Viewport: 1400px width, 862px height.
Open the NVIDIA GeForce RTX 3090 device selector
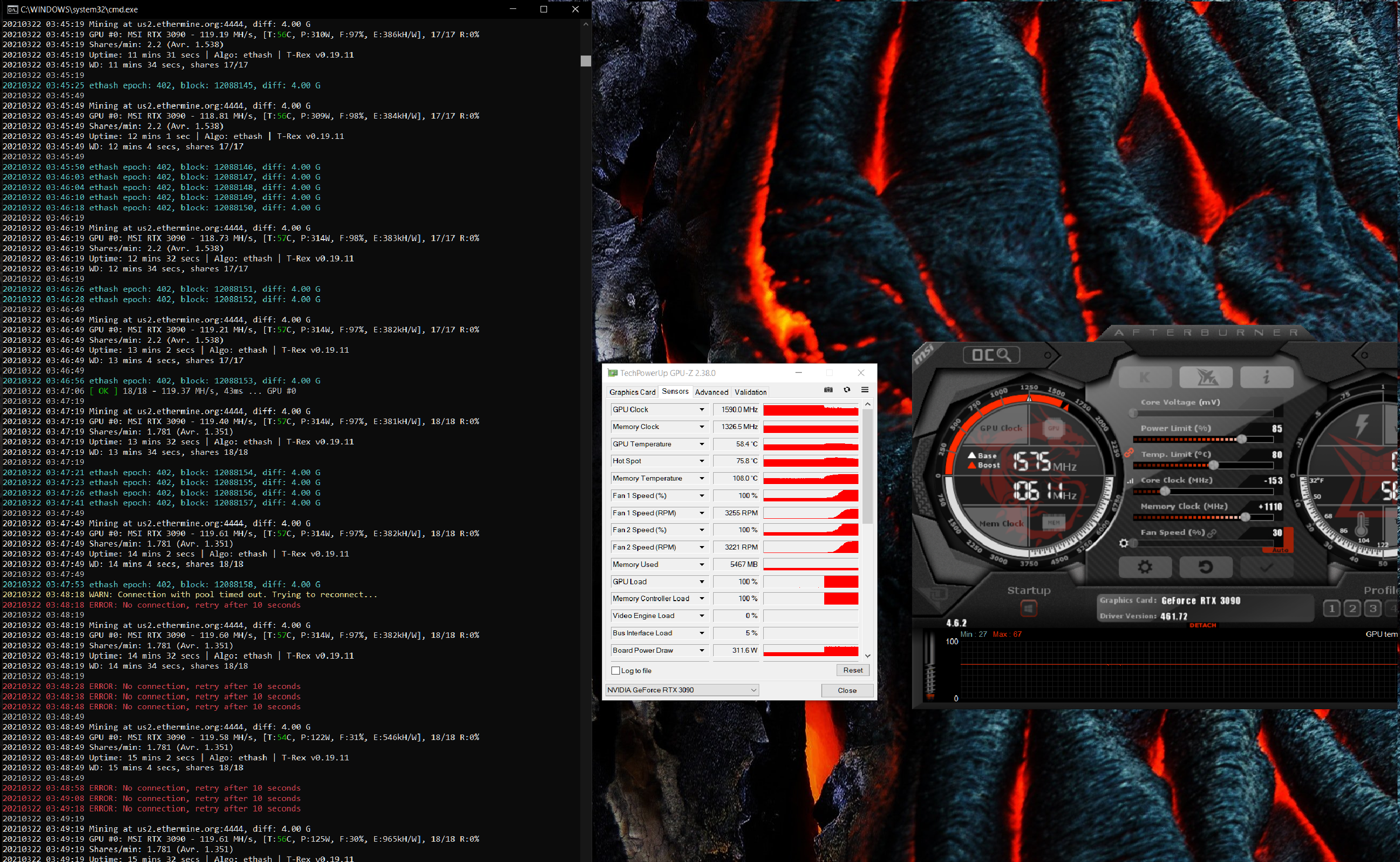pos(682,690)
